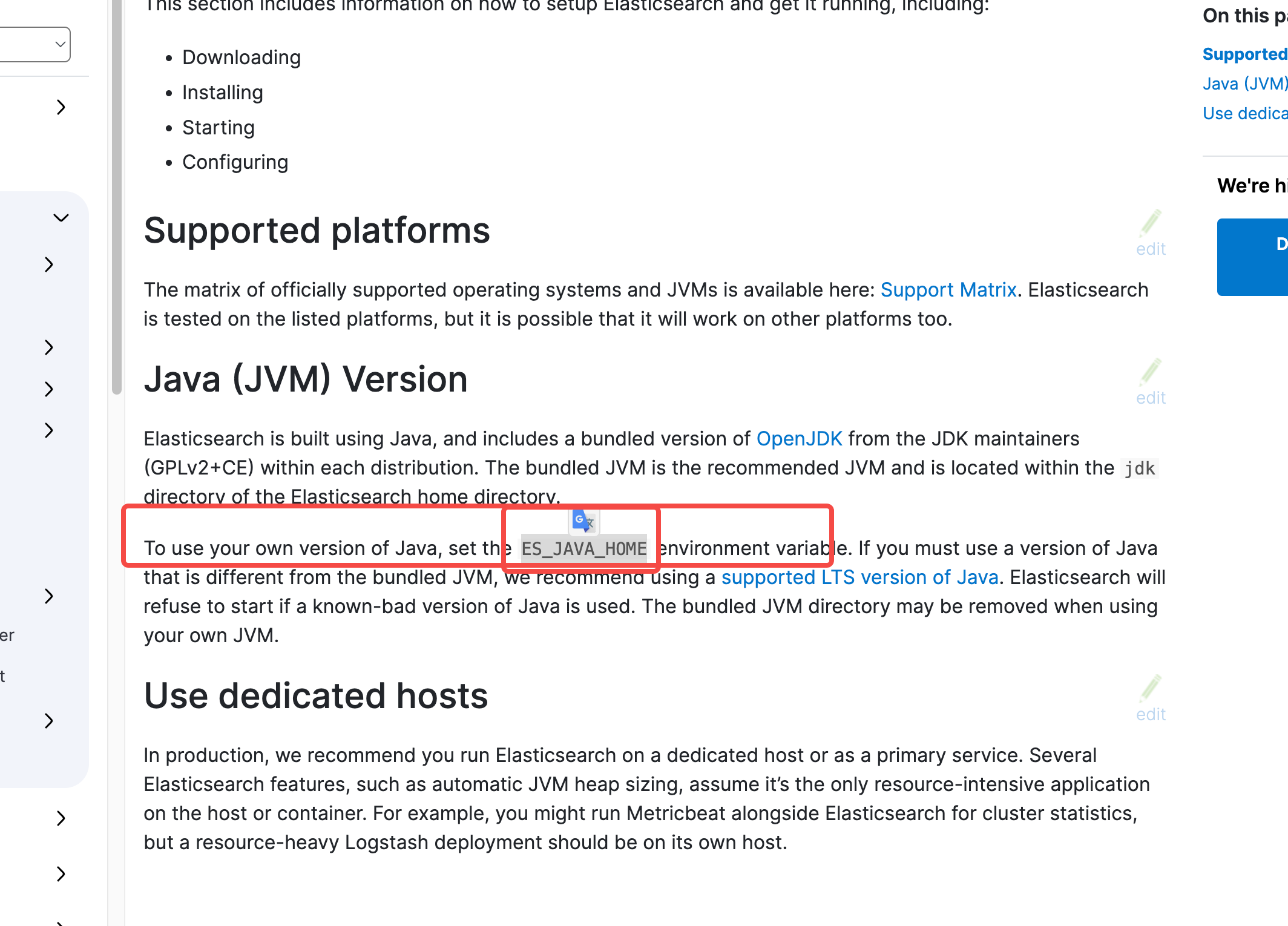Click the edit pencil beside Java (JVM) Version heading
This screenshot has width=1288, height=926.
coord(1152,373)
